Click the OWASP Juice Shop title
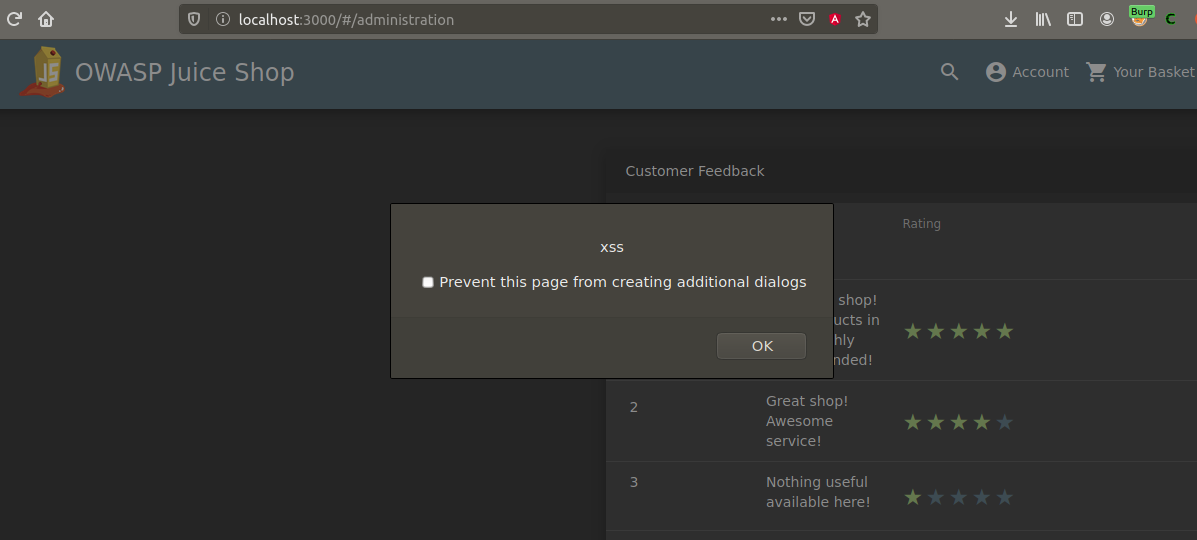The height and width of the screenshot is (540, 1197). (x=185, y=72)
